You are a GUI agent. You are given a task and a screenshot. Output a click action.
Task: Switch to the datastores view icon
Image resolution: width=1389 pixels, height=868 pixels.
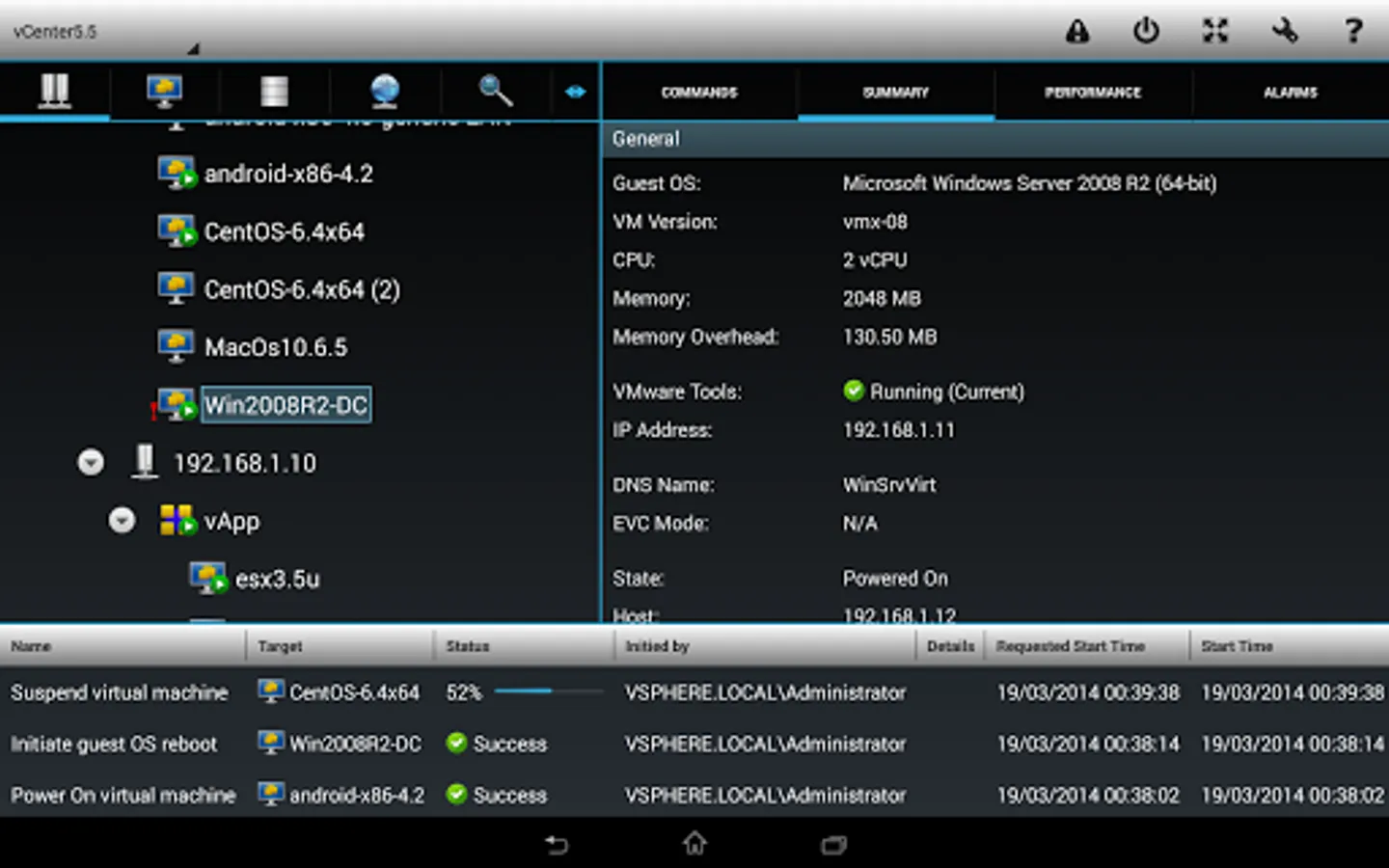tap(275, 91)
